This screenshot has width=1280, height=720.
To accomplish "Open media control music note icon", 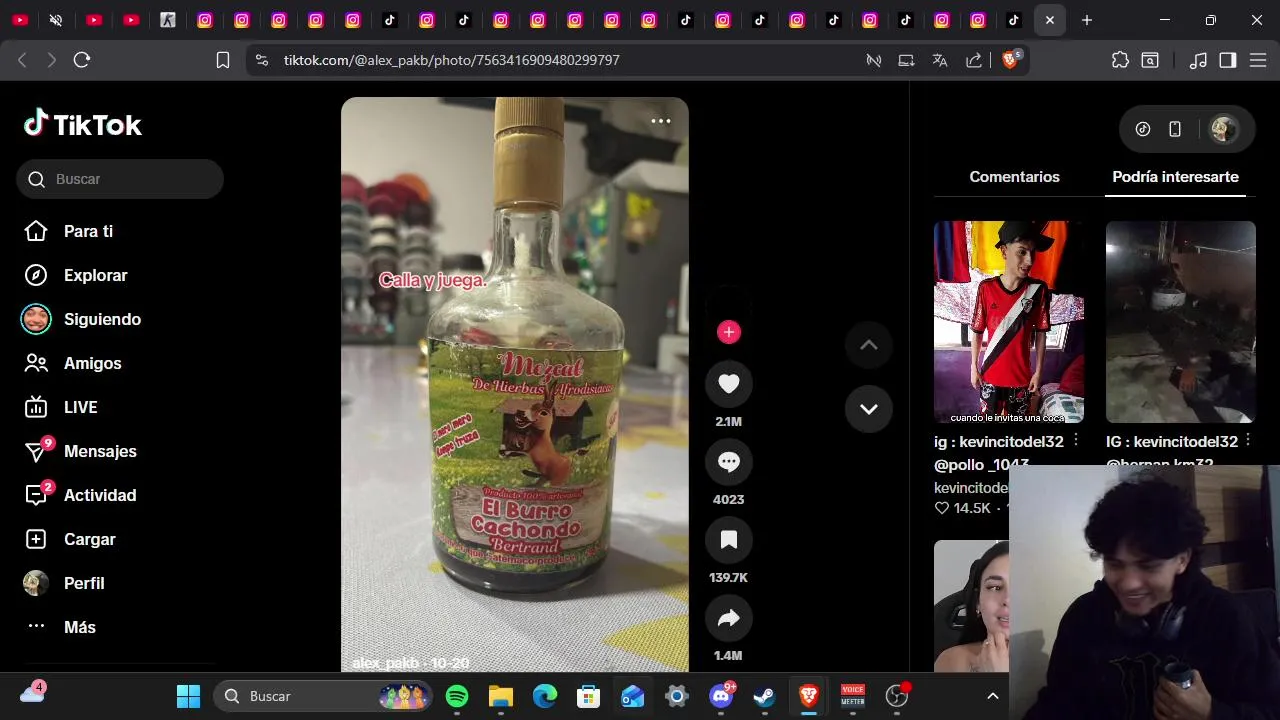I will [x=1198, y=60].
